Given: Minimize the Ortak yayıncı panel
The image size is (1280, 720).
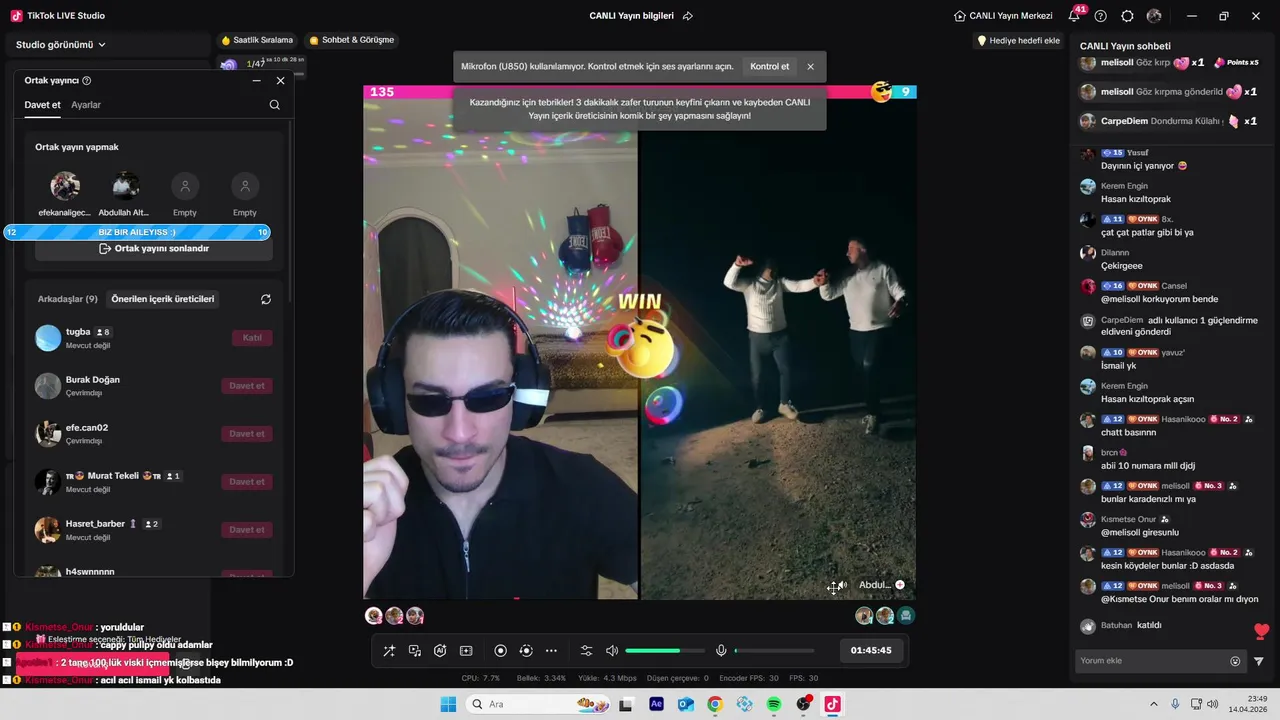Looking at the screenshot, I should coord(256,81).
